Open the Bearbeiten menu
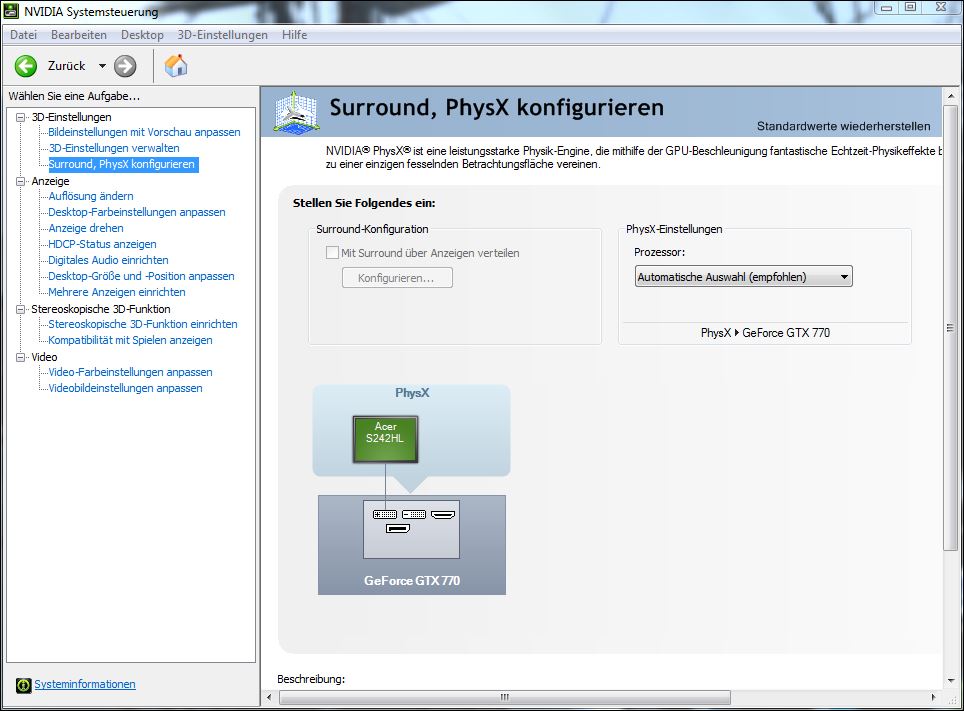 pos(79,35)
